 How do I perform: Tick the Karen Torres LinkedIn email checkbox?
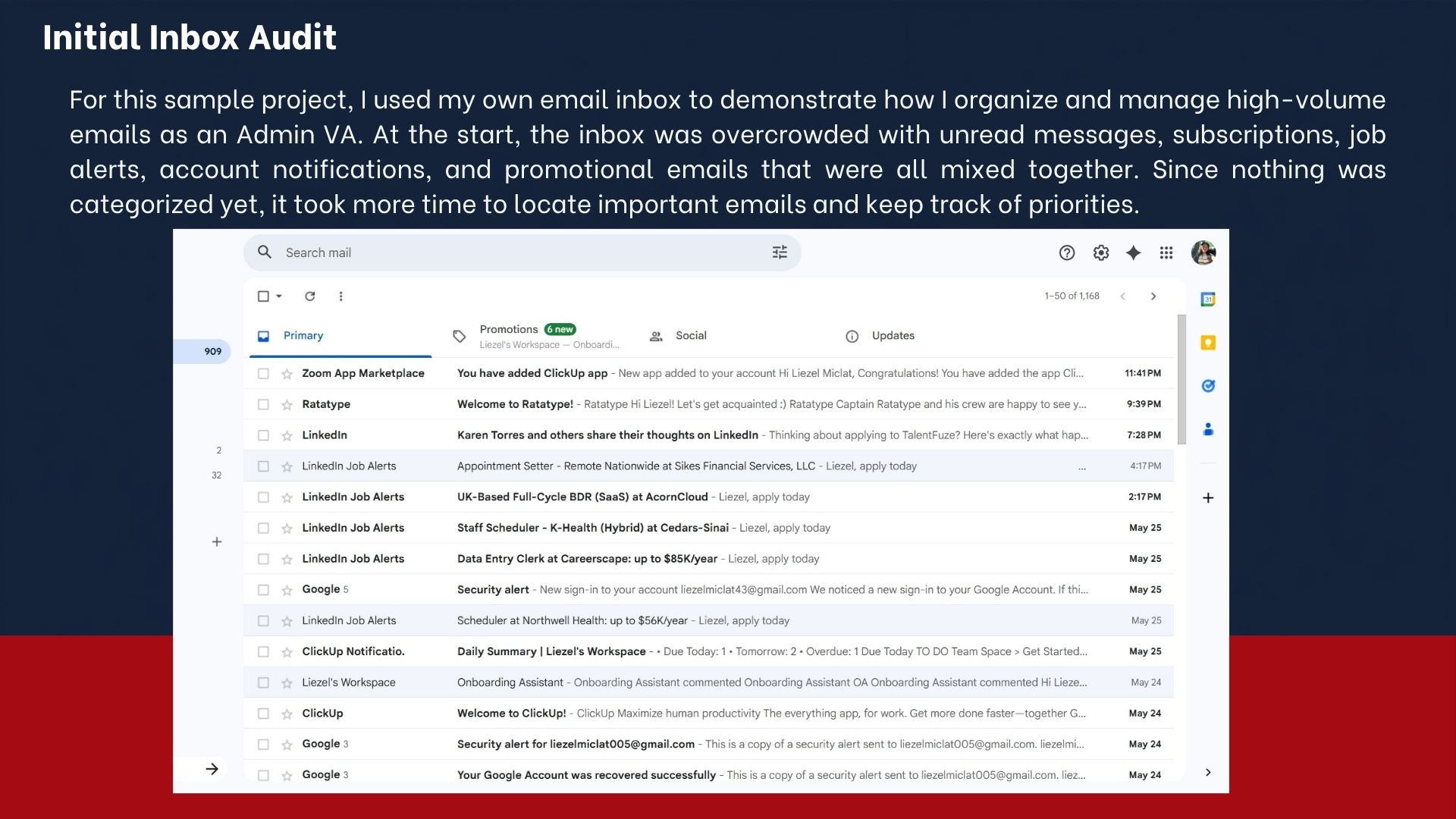[x=263, y=435]
